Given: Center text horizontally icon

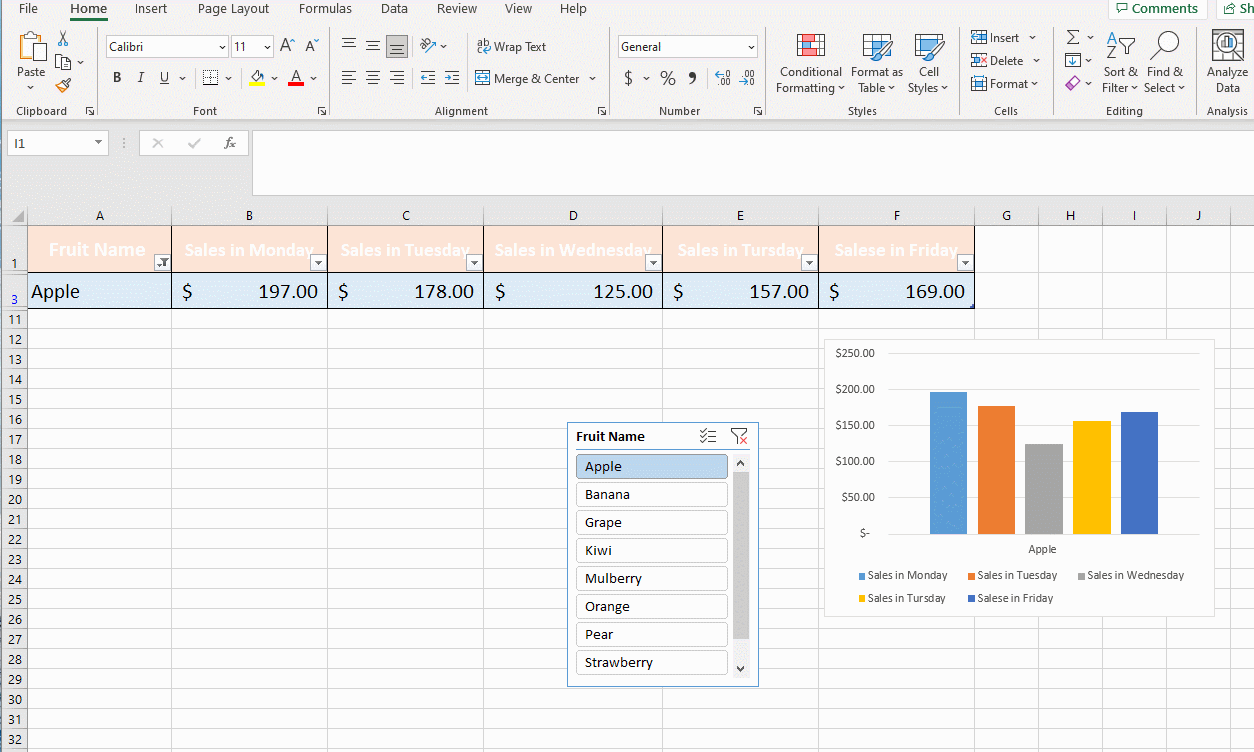Looking at the screenshot, I should [x=372, y=78].
